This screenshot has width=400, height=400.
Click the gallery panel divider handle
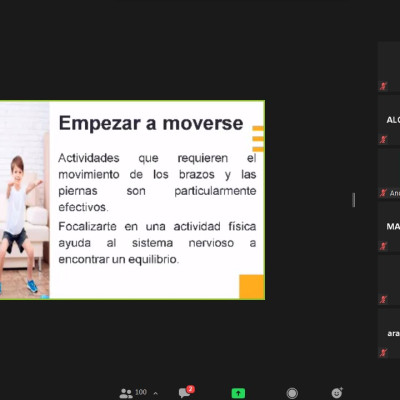[354, 200]
